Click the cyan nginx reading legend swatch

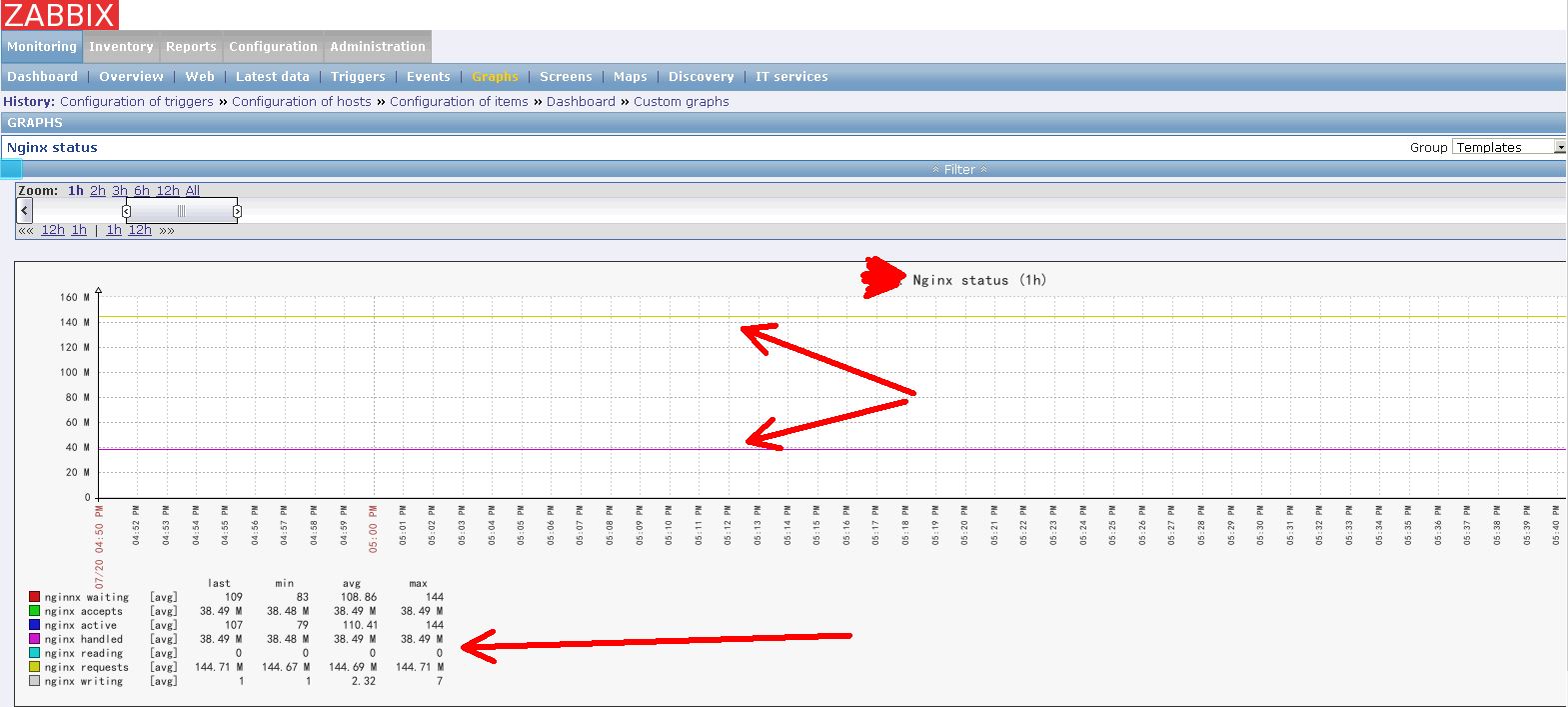(x=35, y=653)
